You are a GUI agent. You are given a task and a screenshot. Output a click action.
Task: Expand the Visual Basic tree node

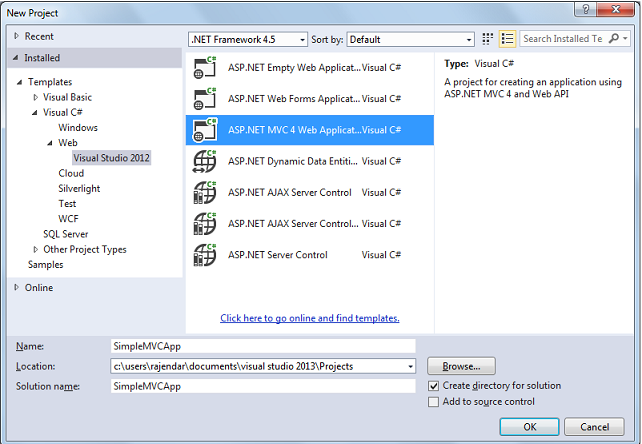coord(36,97)
